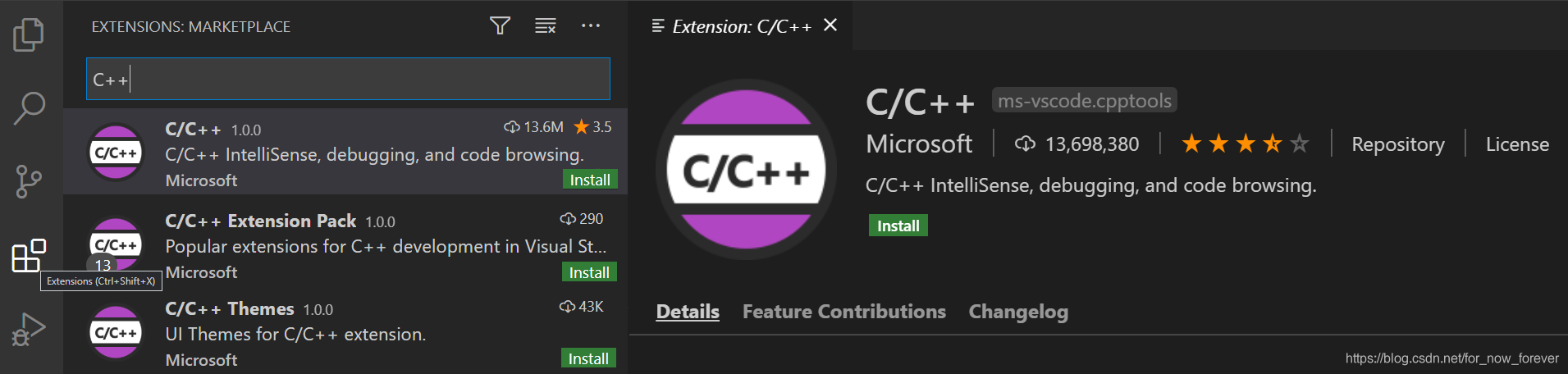Image resolution: width=1568 pixels, height=374 pixels.
Task: Clear extensions search results icon
Action: click(x=546, y=26)
